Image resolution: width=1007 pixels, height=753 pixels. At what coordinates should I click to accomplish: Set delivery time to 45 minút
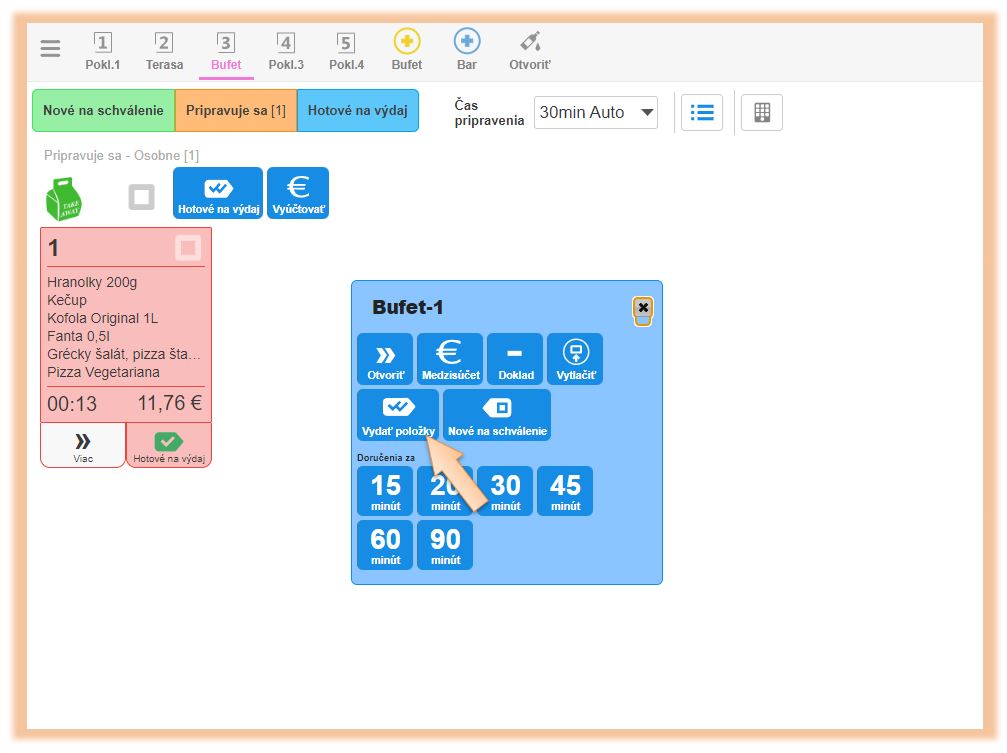click(565, 491)
